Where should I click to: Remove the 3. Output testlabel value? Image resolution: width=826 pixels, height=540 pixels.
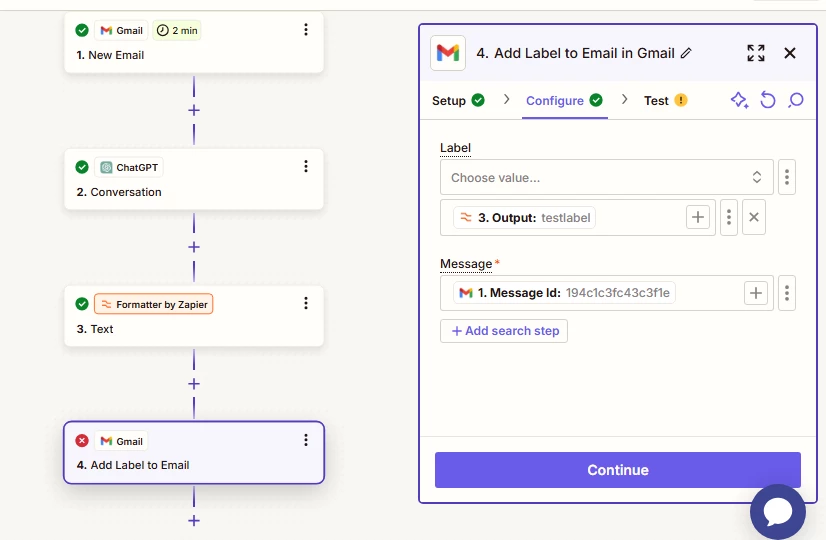tap(753, 217)
